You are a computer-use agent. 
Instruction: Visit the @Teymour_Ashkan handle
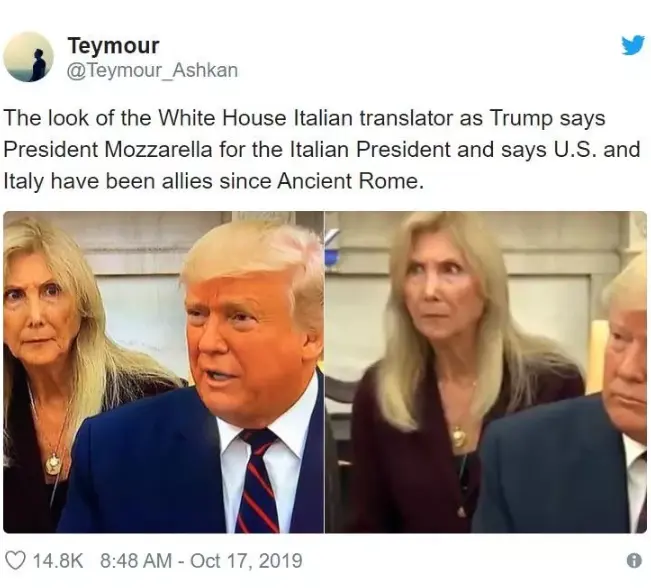pyautogui.click(x=152, y=70)
